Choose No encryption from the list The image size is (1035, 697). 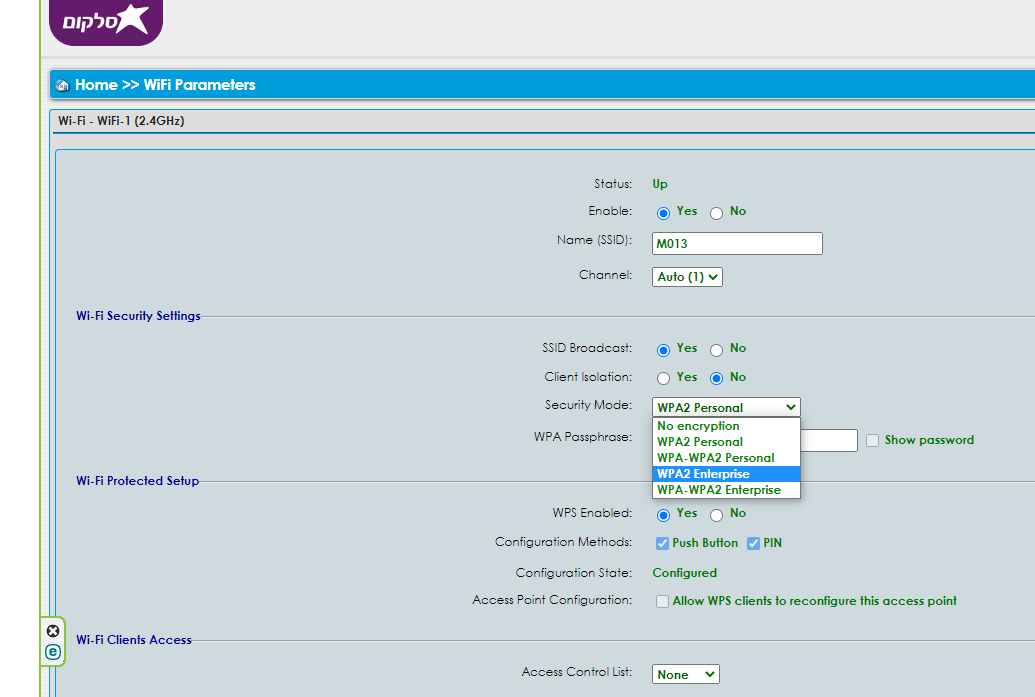[x=726, y=426]
